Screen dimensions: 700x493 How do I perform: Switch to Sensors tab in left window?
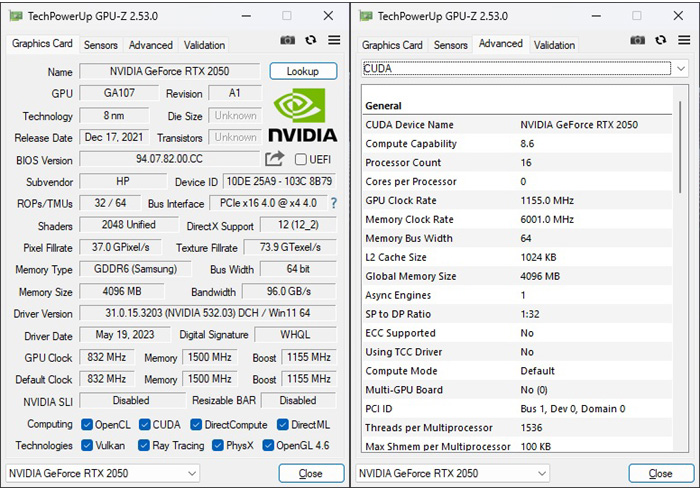point(100,45)
